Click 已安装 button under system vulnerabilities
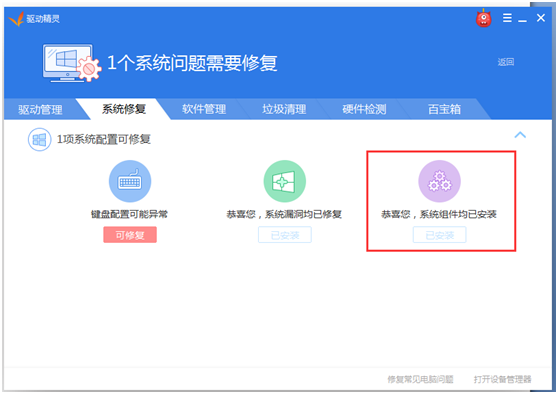The height and width of the screenshot is (394, 558). [285, 235]
